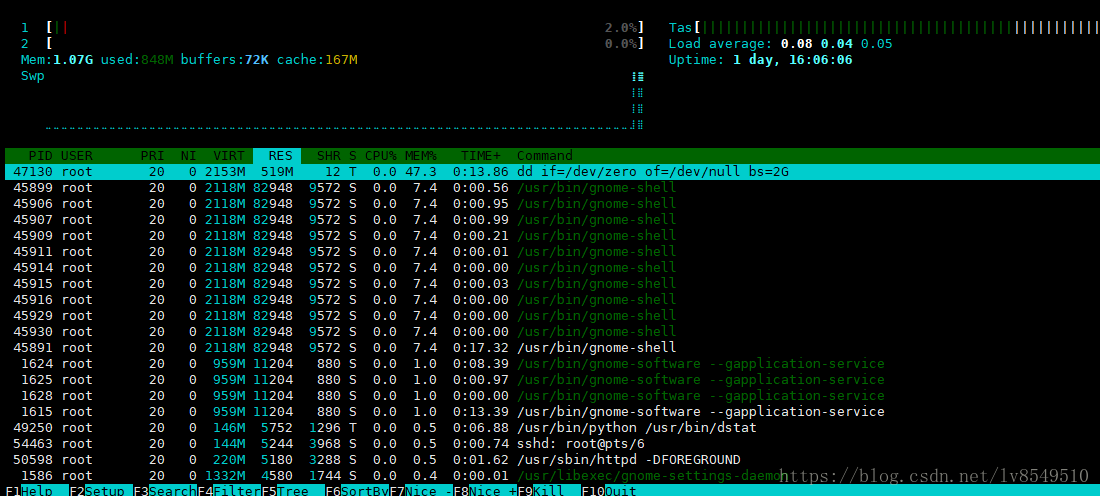Select gnome-shell row with PID 45929
This screenshot has height=496, width=1100.
(552, 316)
